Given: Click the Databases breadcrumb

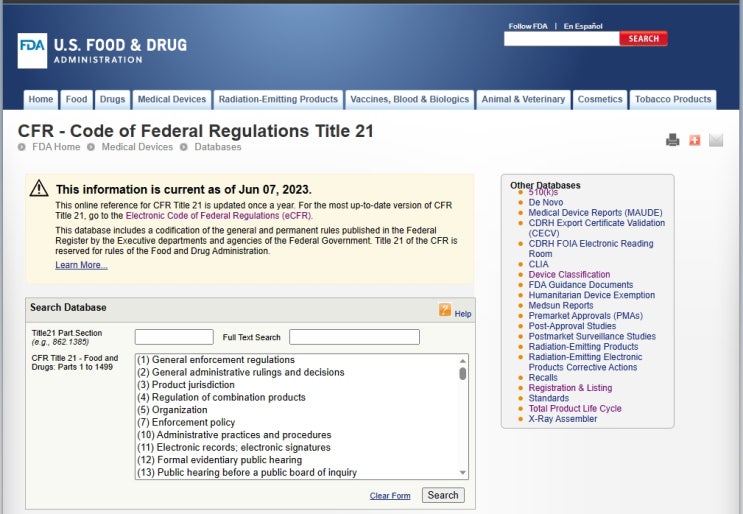Looking at the screenshot, I should click(217, 147).
